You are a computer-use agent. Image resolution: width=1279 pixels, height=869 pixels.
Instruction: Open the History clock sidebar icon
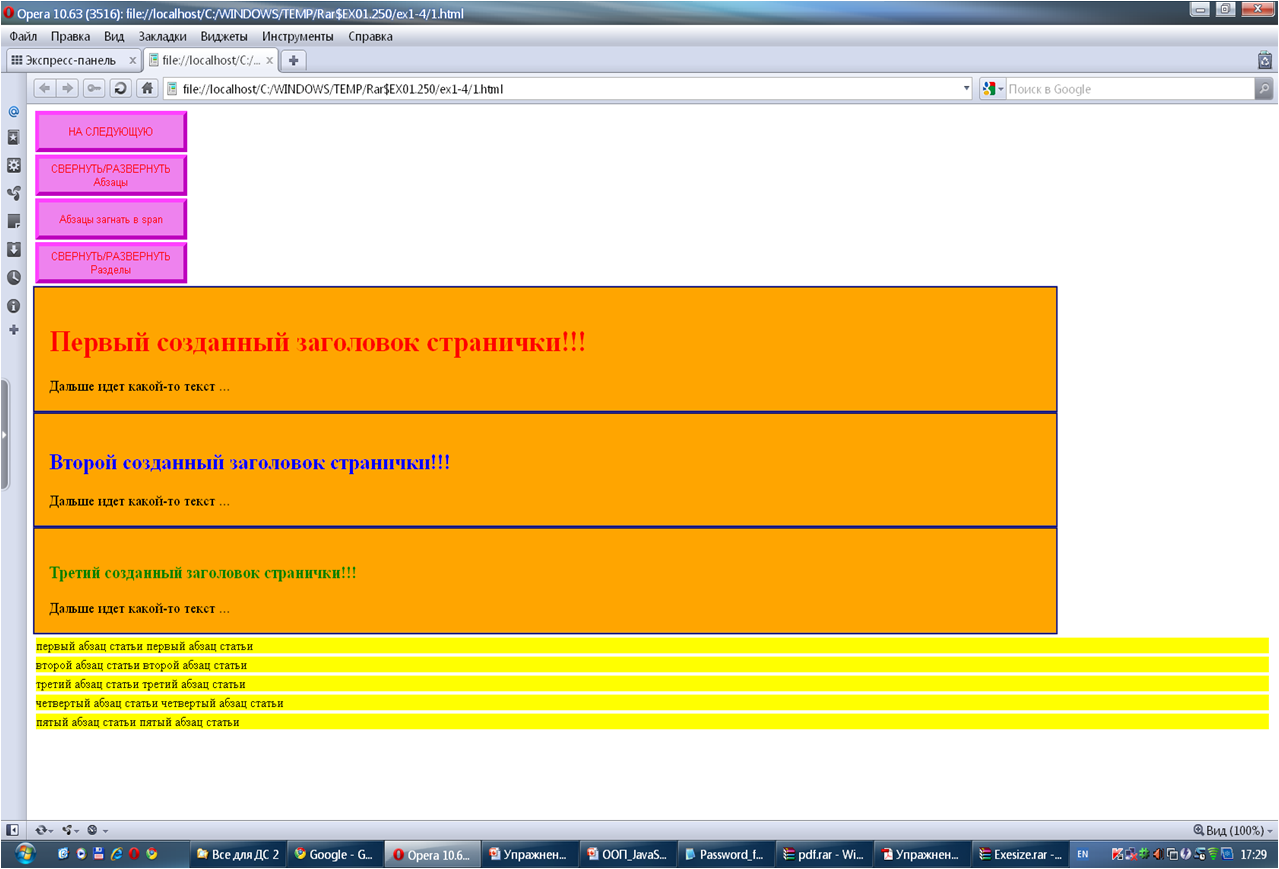tap(14, 277)
